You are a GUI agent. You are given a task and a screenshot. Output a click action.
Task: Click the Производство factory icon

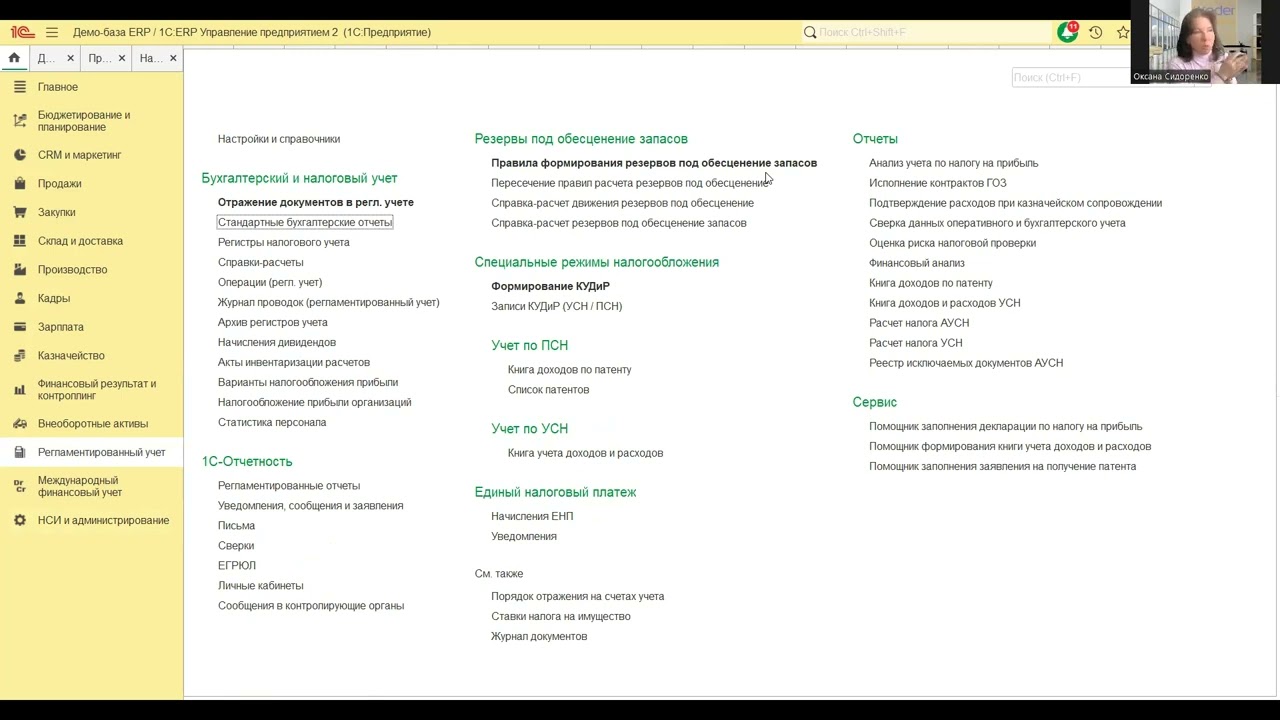coord(19,270)
